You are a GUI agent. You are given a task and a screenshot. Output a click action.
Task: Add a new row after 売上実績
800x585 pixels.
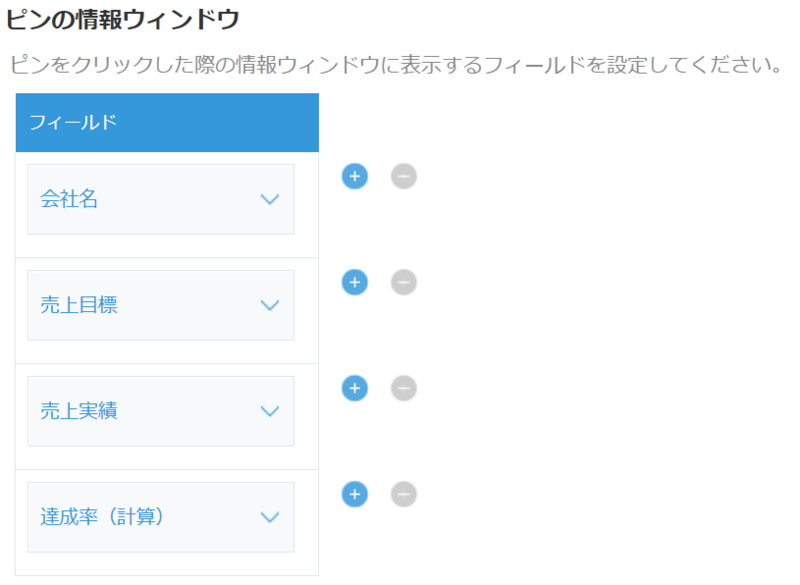355,389
